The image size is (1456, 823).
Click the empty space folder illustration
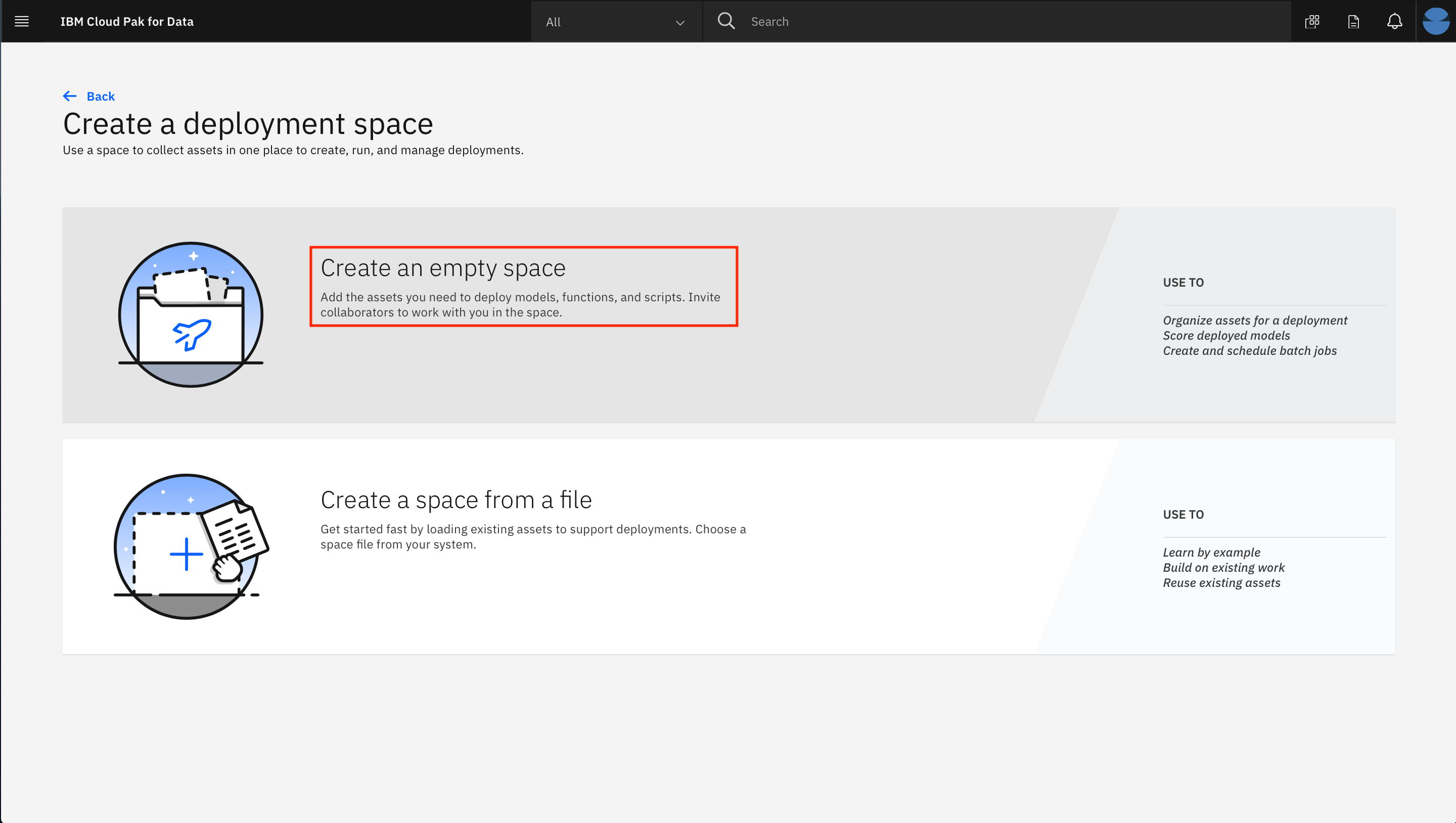pos(191,314)
